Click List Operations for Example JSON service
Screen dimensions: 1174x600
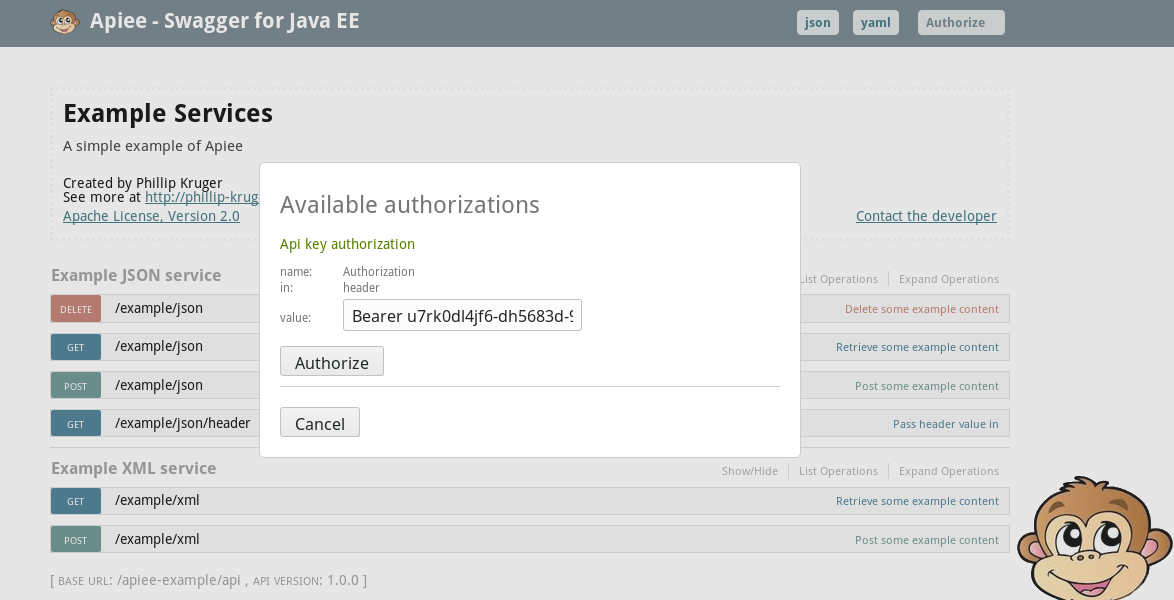838,279
